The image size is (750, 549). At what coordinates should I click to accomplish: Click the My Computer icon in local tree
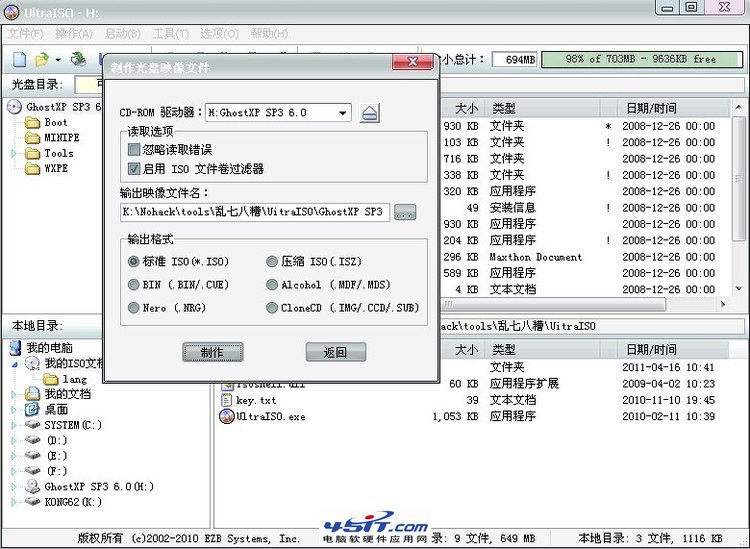[16, 348]
